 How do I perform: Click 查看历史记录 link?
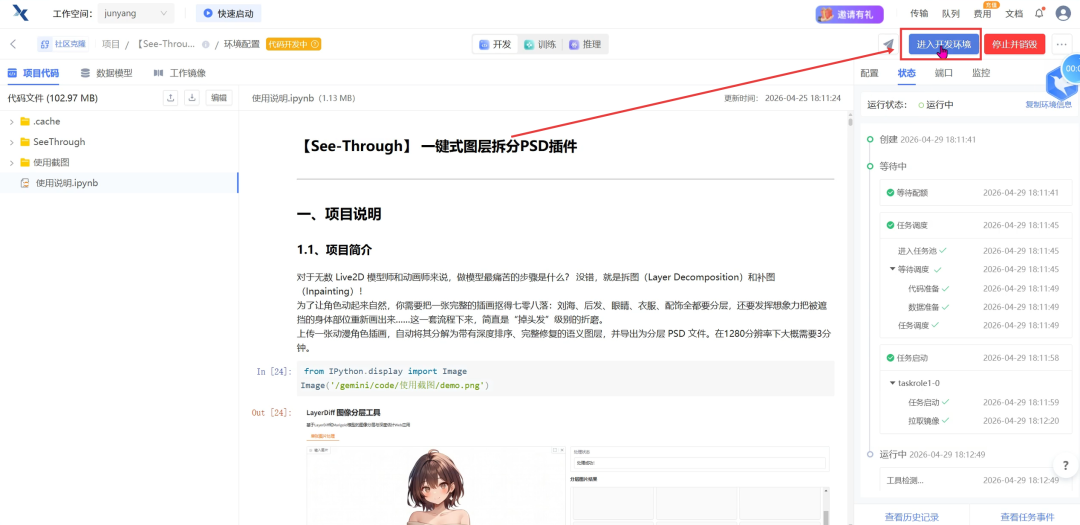pos(911,517)
